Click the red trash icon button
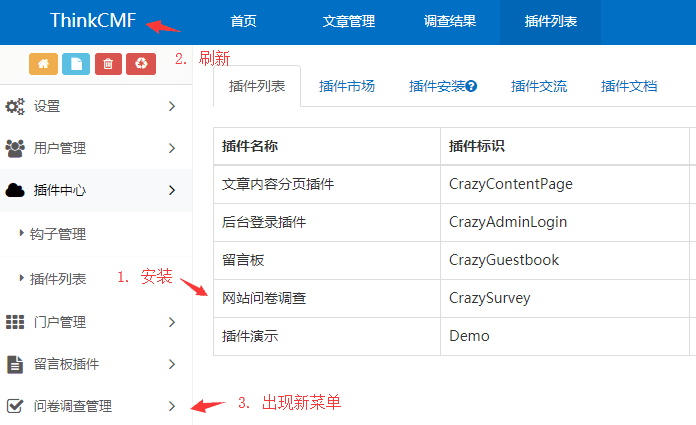Image resolution: width=696 pixels, height=425 pixels. click(x=109, y=63)
